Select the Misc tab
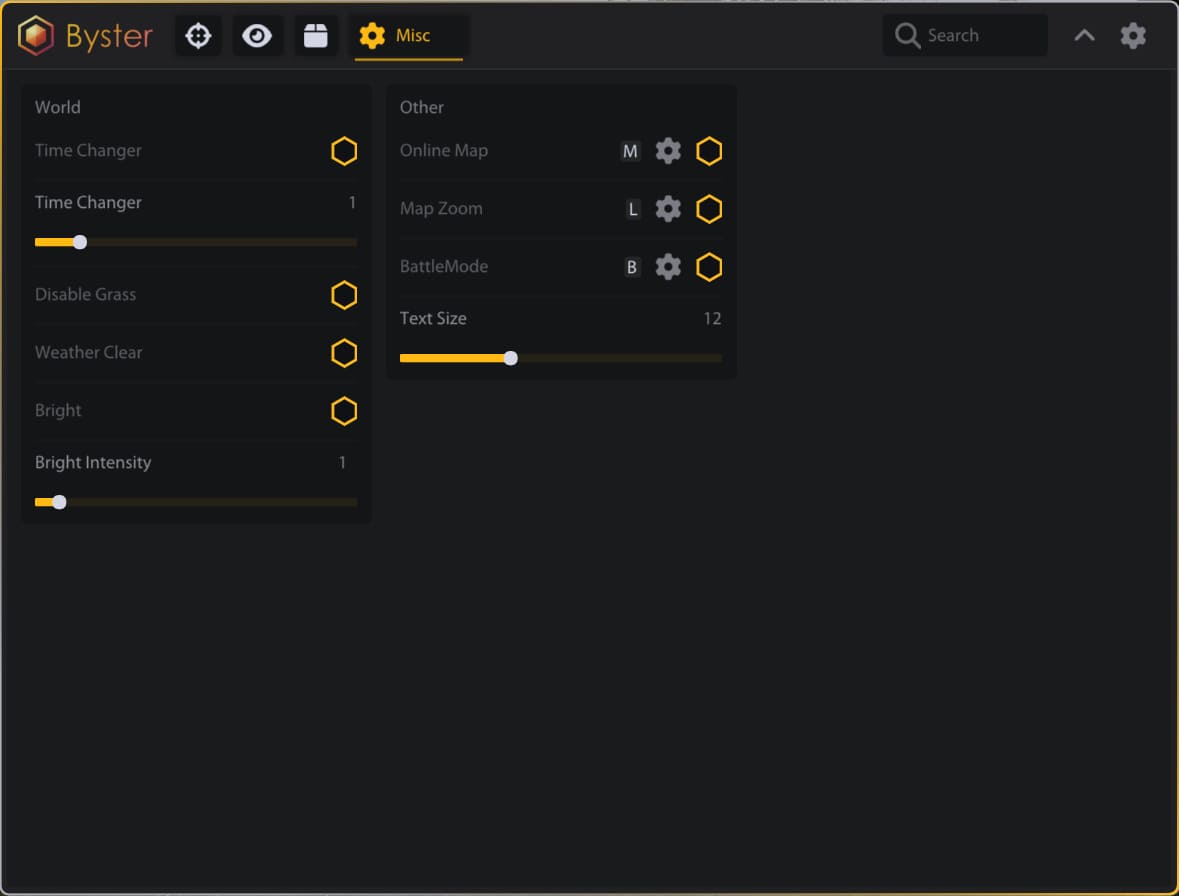The width and height of the screenshot is (1179, 896). point(409,36)
